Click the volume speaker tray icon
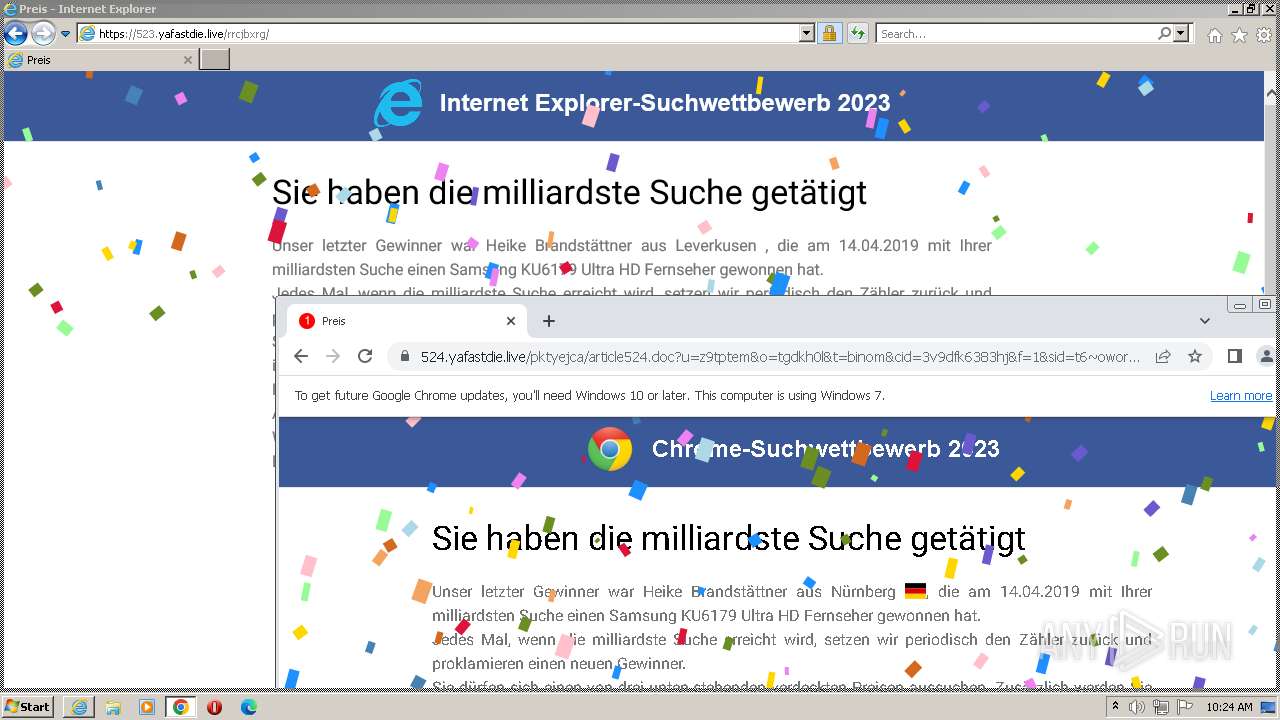Viewport: 1280px width, 720px height. (1137, 707)
